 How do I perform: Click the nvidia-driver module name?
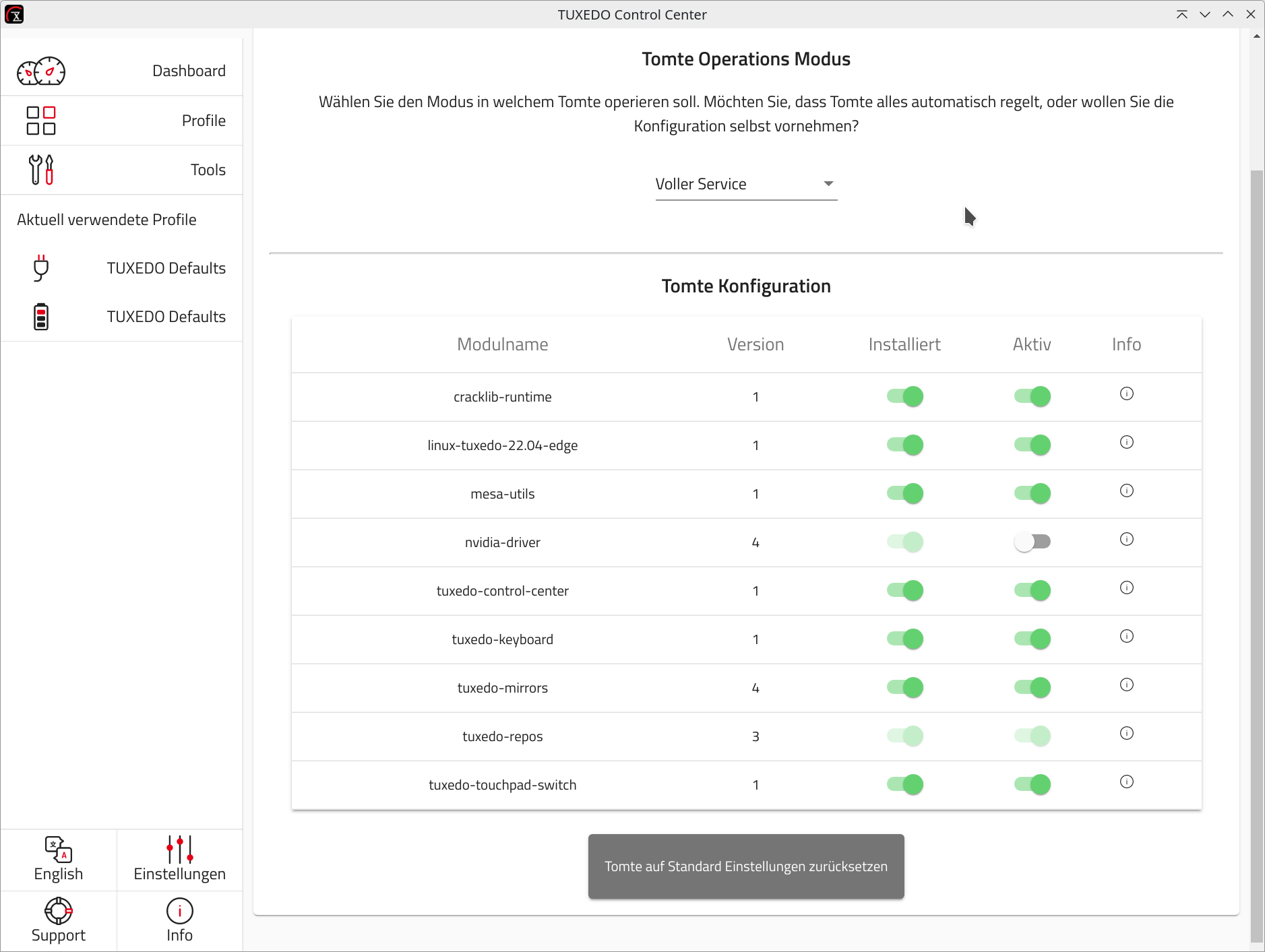click(x=503, y=542)
